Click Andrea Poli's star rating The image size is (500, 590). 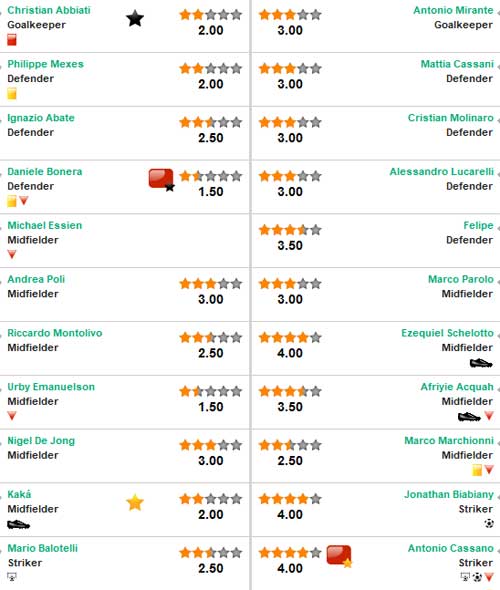pyautogui.click(x=211, y=284)
